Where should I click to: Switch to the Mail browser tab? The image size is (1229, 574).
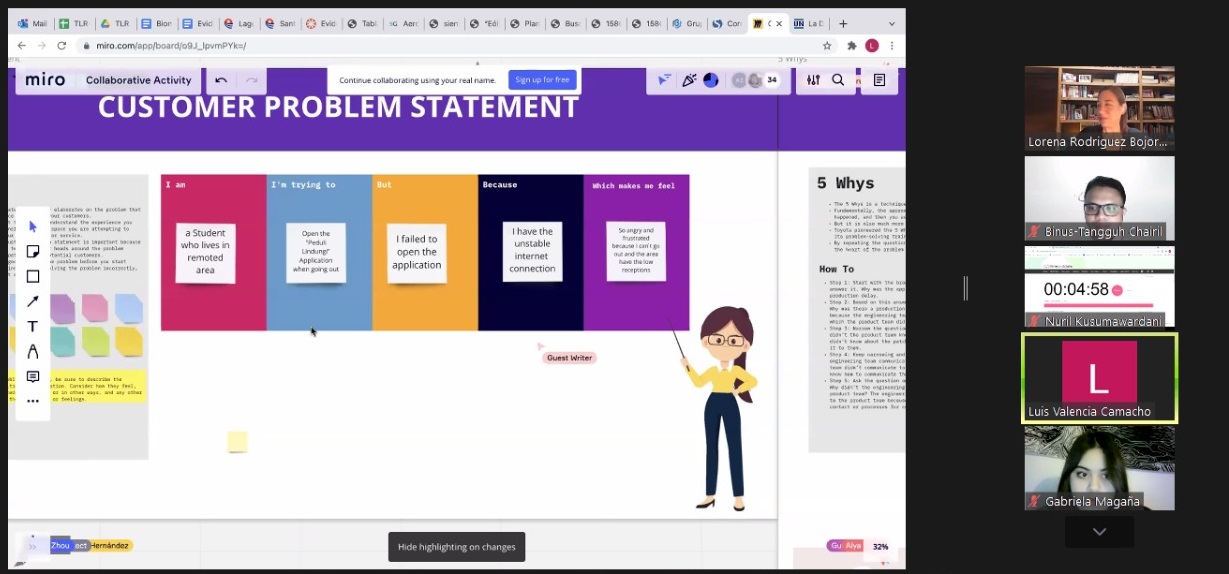(x=33, y=23)
